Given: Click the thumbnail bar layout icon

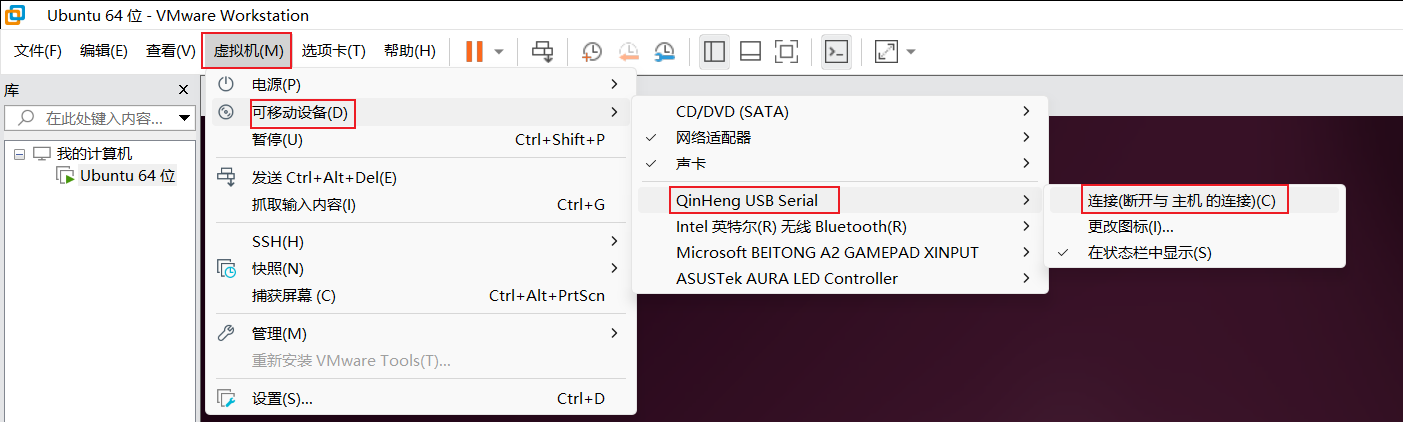Looking at the screenshot, I should (x=750, y=51).
